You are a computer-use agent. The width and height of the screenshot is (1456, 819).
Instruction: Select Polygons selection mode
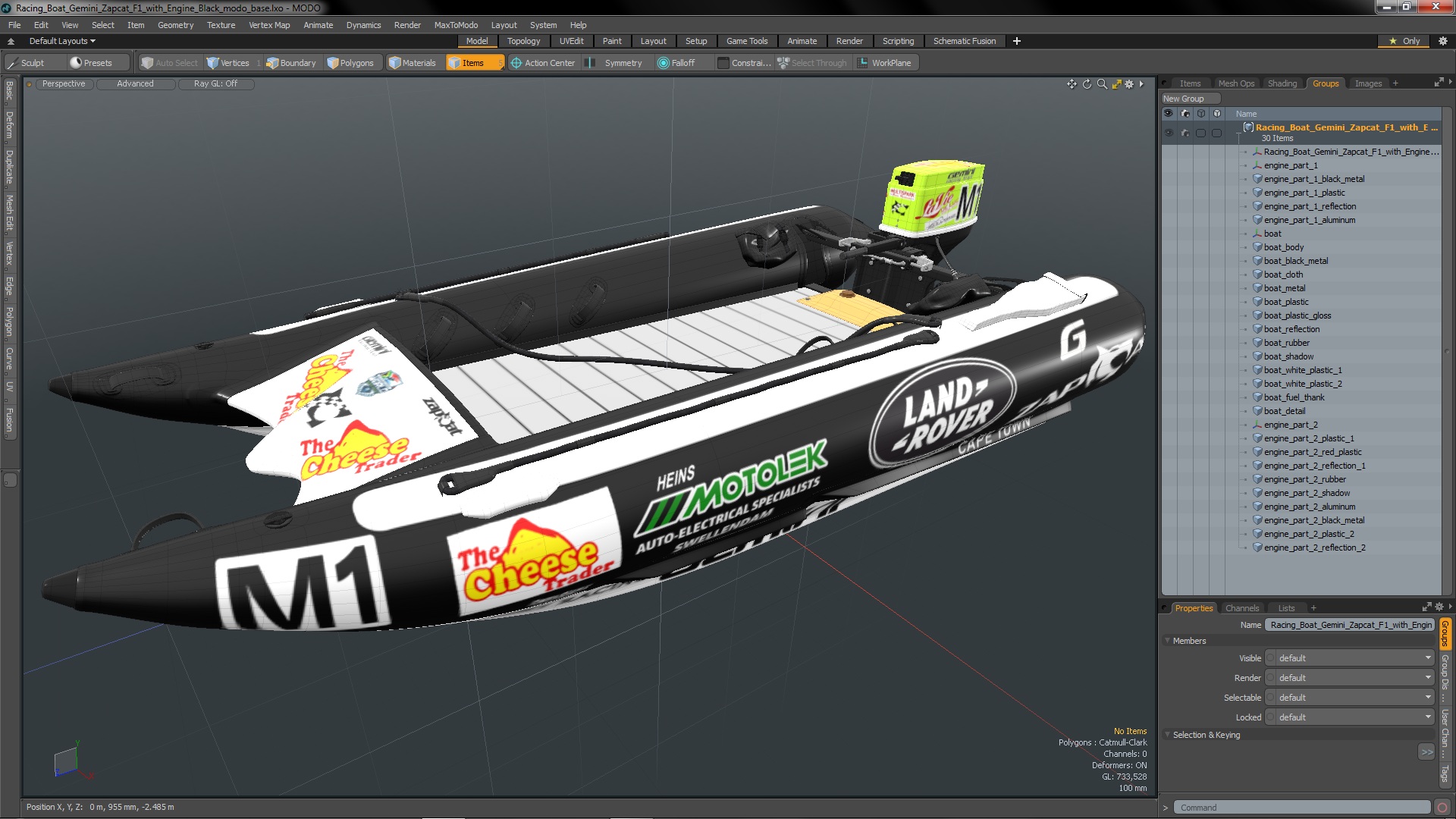350,63
